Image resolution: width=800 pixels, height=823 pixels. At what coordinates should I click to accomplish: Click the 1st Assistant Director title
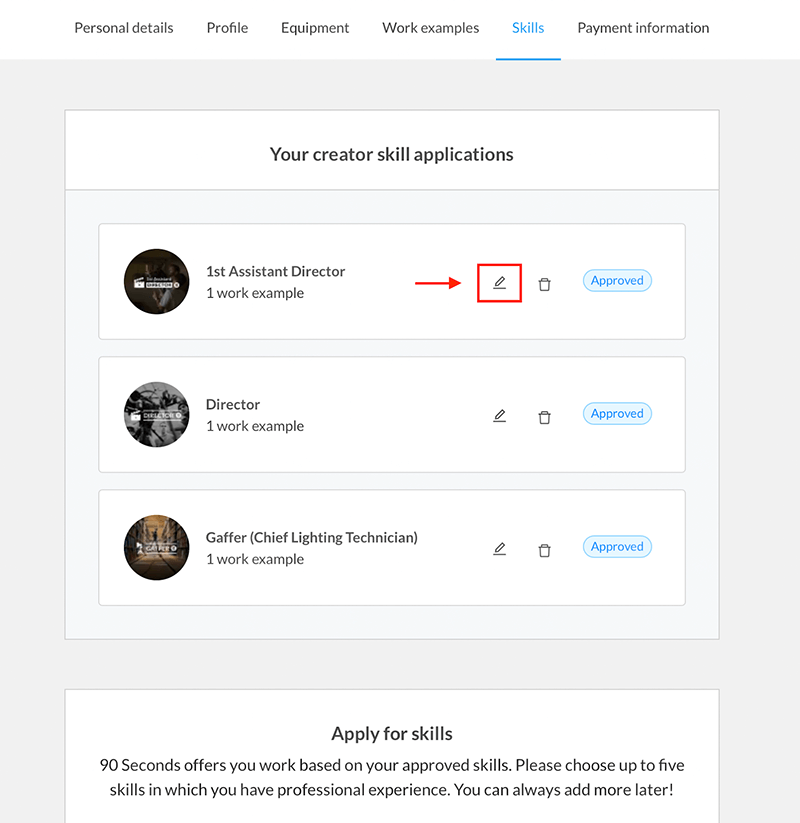(275, 271)
